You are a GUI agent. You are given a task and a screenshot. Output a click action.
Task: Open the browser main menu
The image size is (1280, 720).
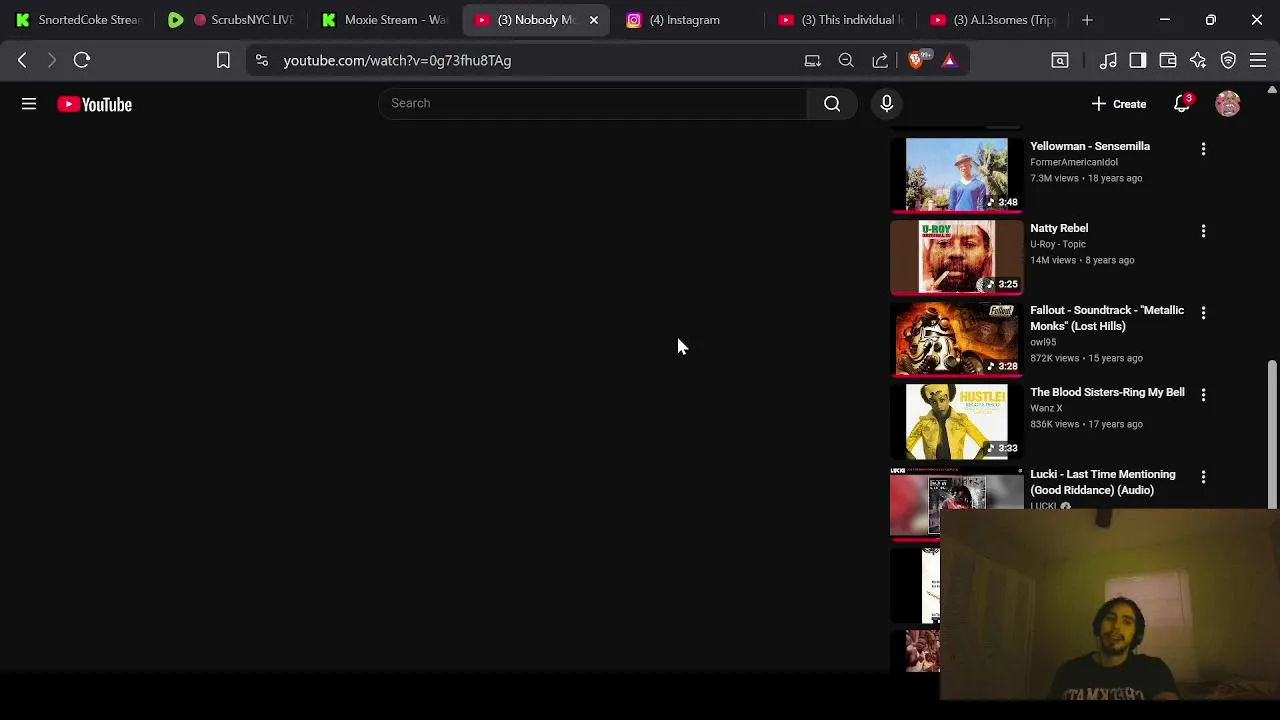point(1258,60)
